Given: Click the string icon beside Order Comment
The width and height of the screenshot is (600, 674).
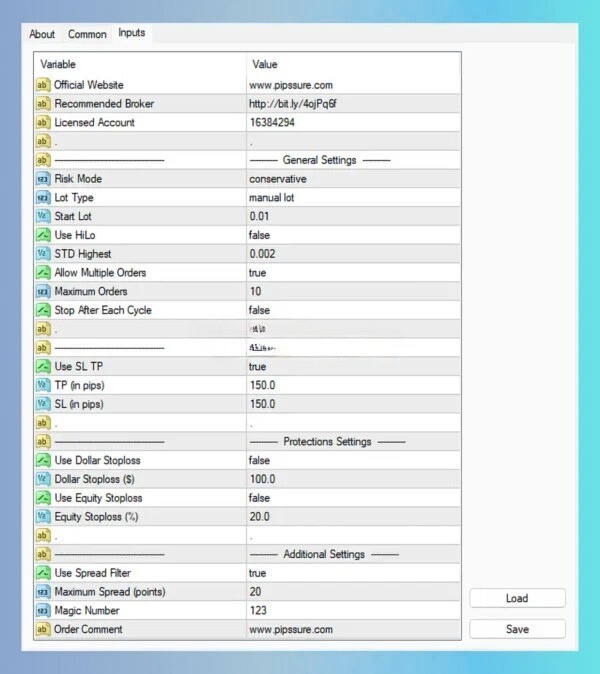Looking at the screenshot, I should [x=43, y=629].
